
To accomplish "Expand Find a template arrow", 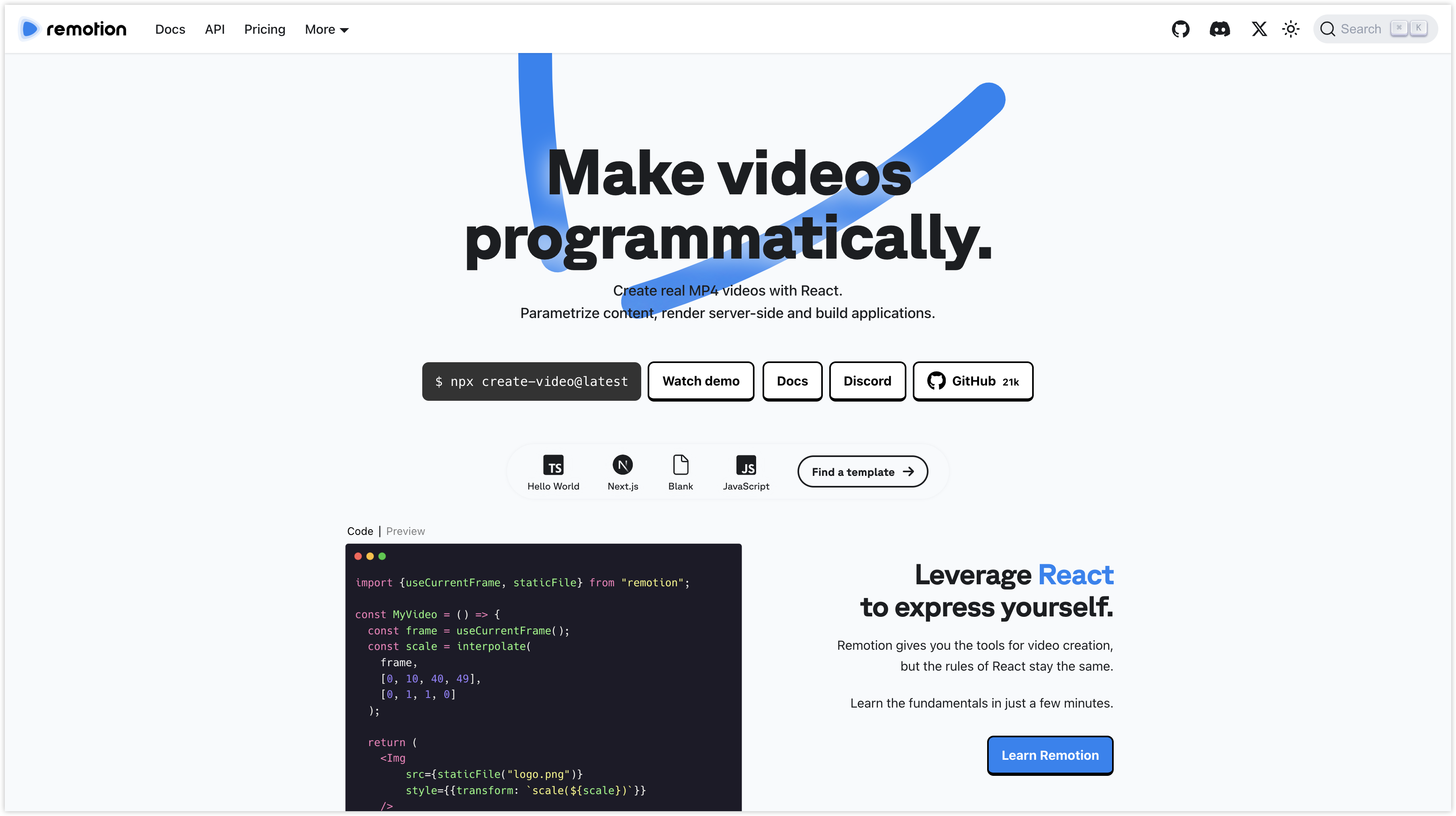I will coord(909,471).
